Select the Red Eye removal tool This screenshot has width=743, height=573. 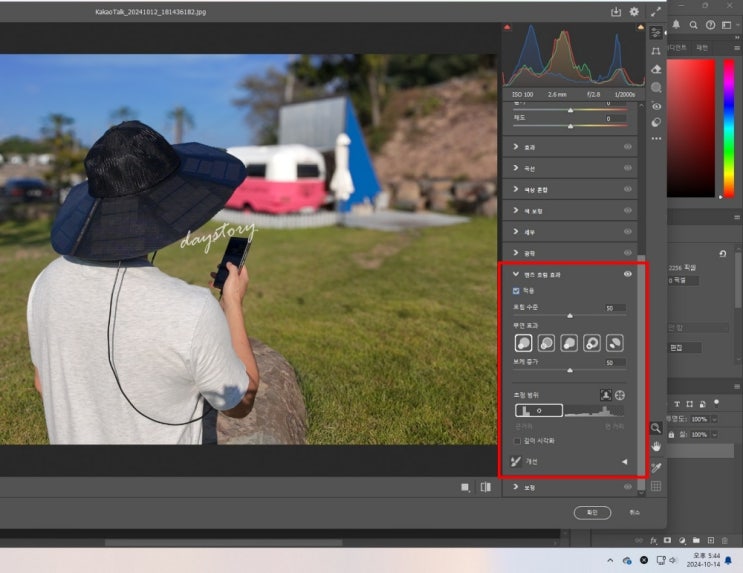coord(656,105)
